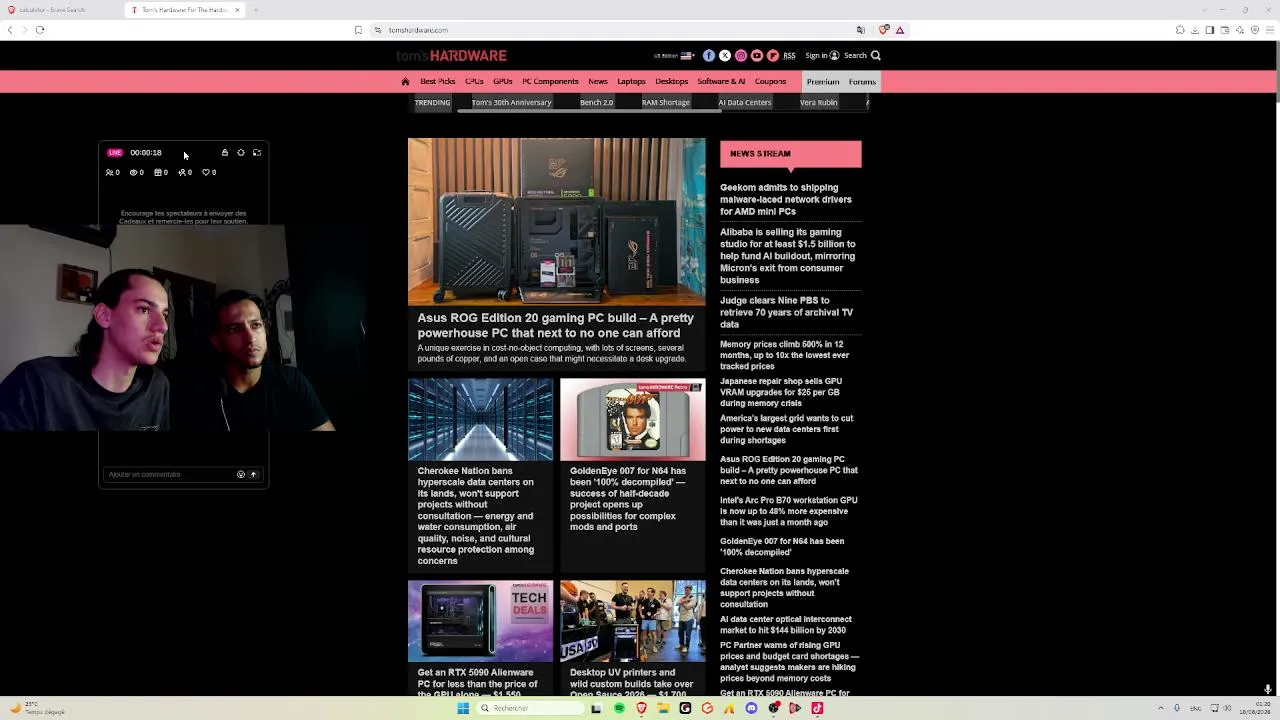
Task: Open the Tech Deals Alienware PC thumbnail
Action: pos(480,621)
